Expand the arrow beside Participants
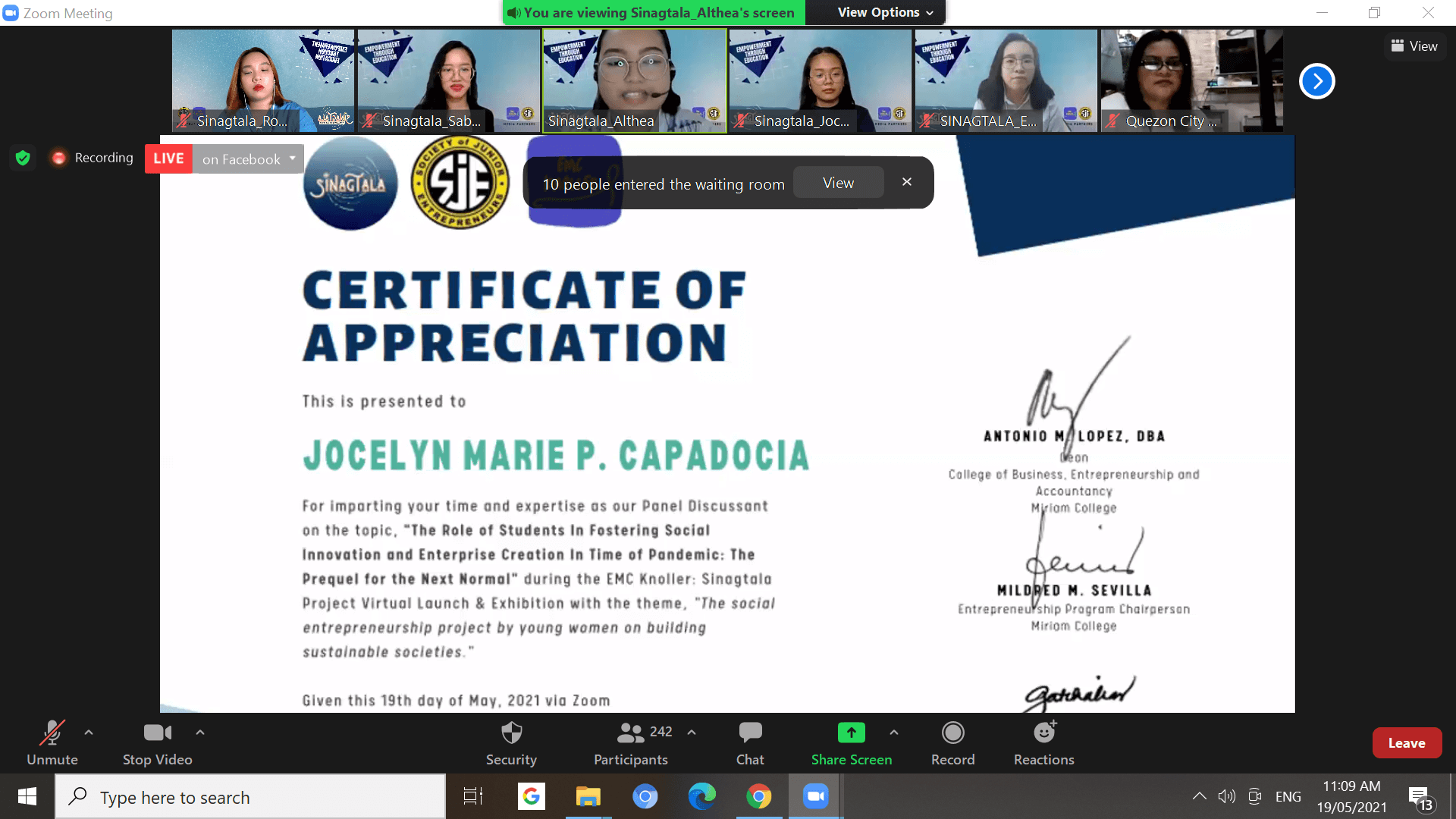This screenshot has height=819, width=1456. tap(692, 733)
